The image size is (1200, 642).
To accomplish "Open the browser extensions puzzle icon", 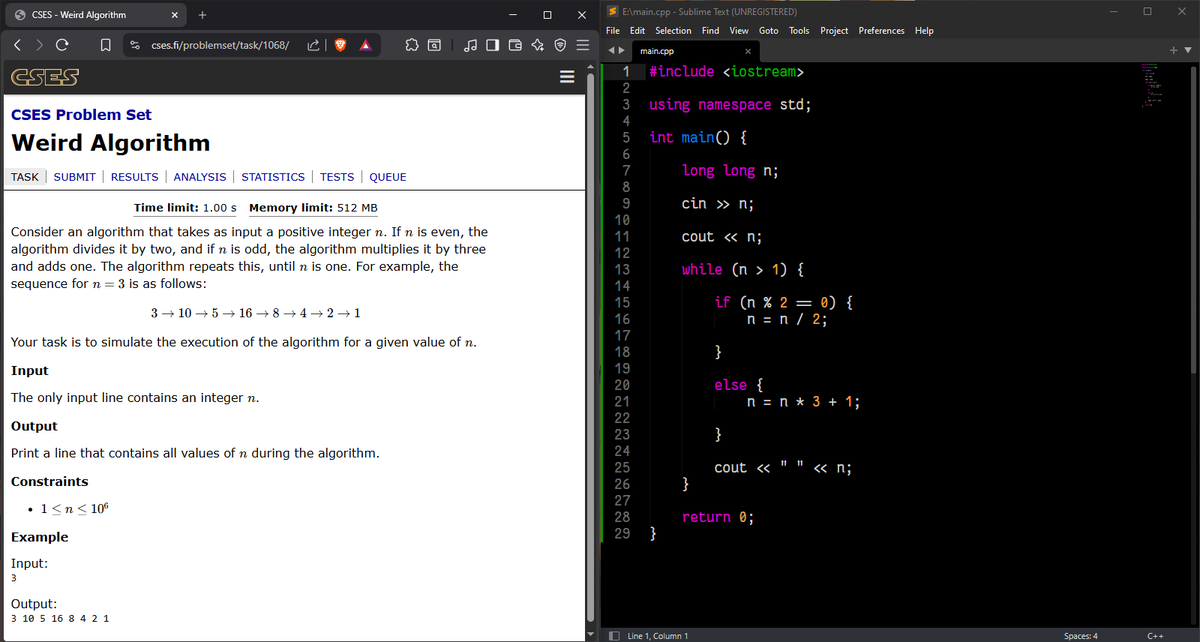I will (412, 45).
